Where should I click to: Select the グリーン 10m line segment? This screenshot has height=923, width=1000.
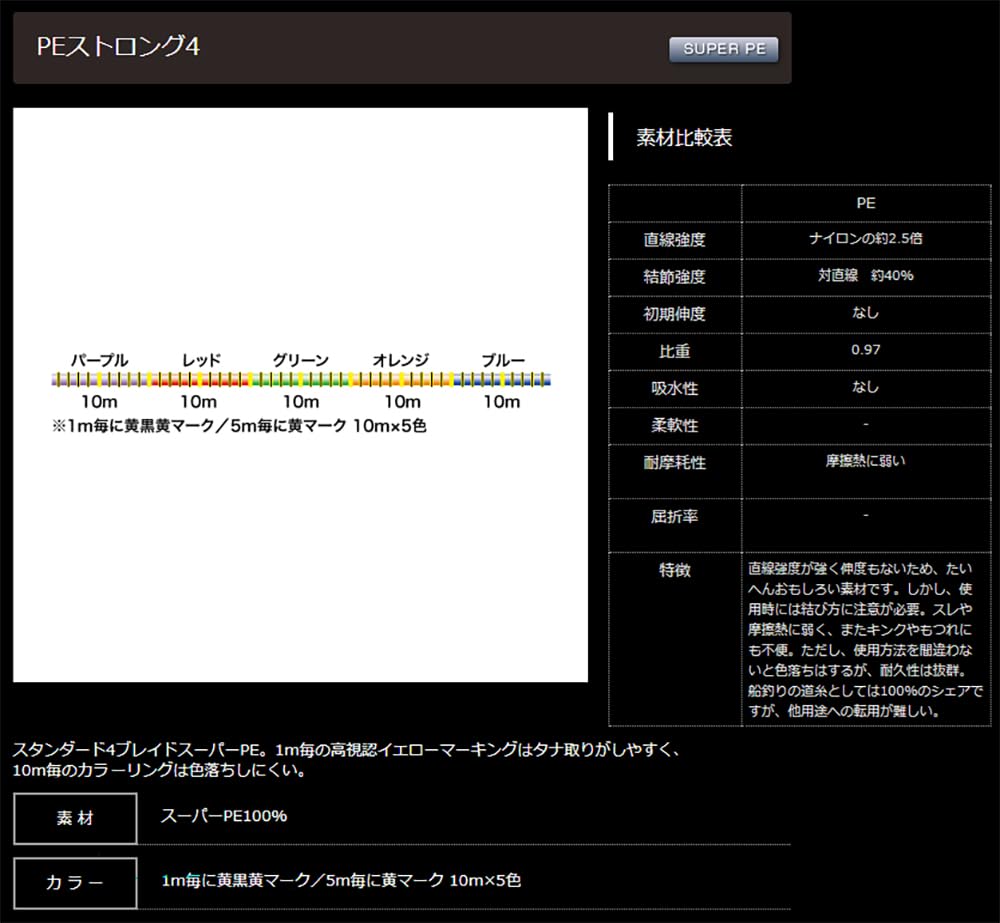tap(300, 380)
